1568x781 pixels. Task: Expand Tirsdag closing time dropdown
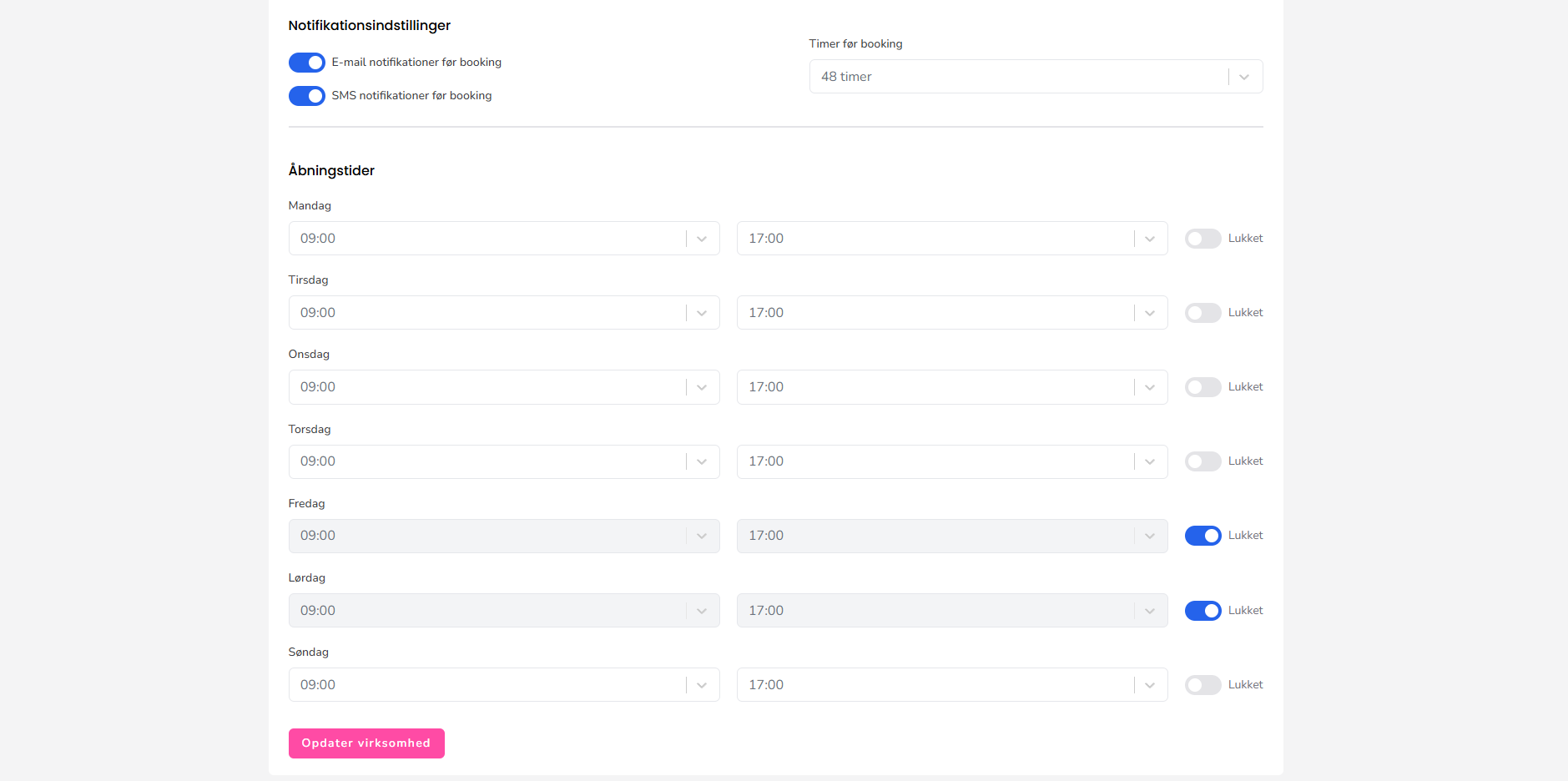tap(935, 313)
